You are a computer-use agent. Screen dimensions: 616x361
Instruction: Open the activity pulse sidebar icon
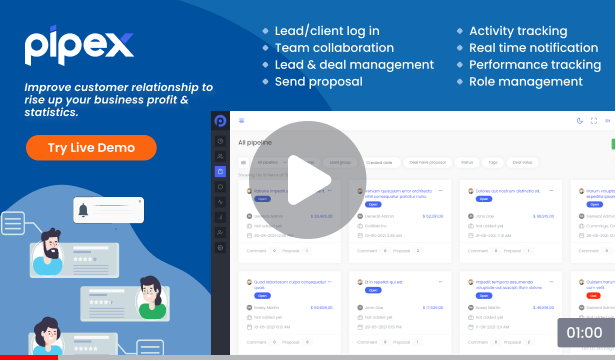pyautogui.click(x=220, y=202)
